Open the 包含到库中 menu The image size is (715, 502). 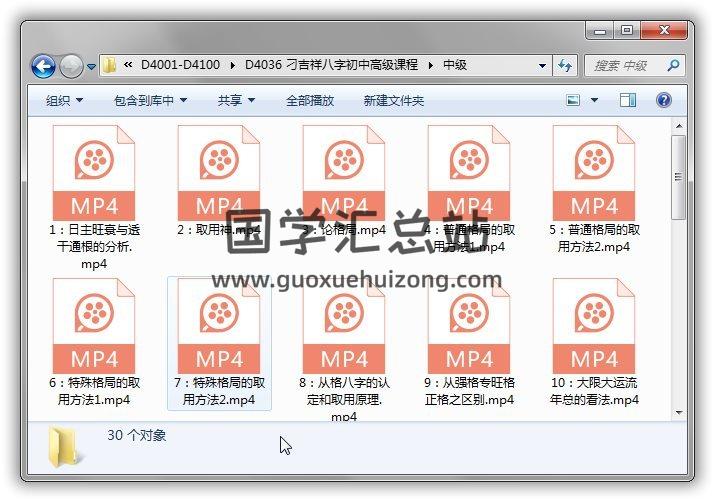pyautogui.click(x=150, y=100)
